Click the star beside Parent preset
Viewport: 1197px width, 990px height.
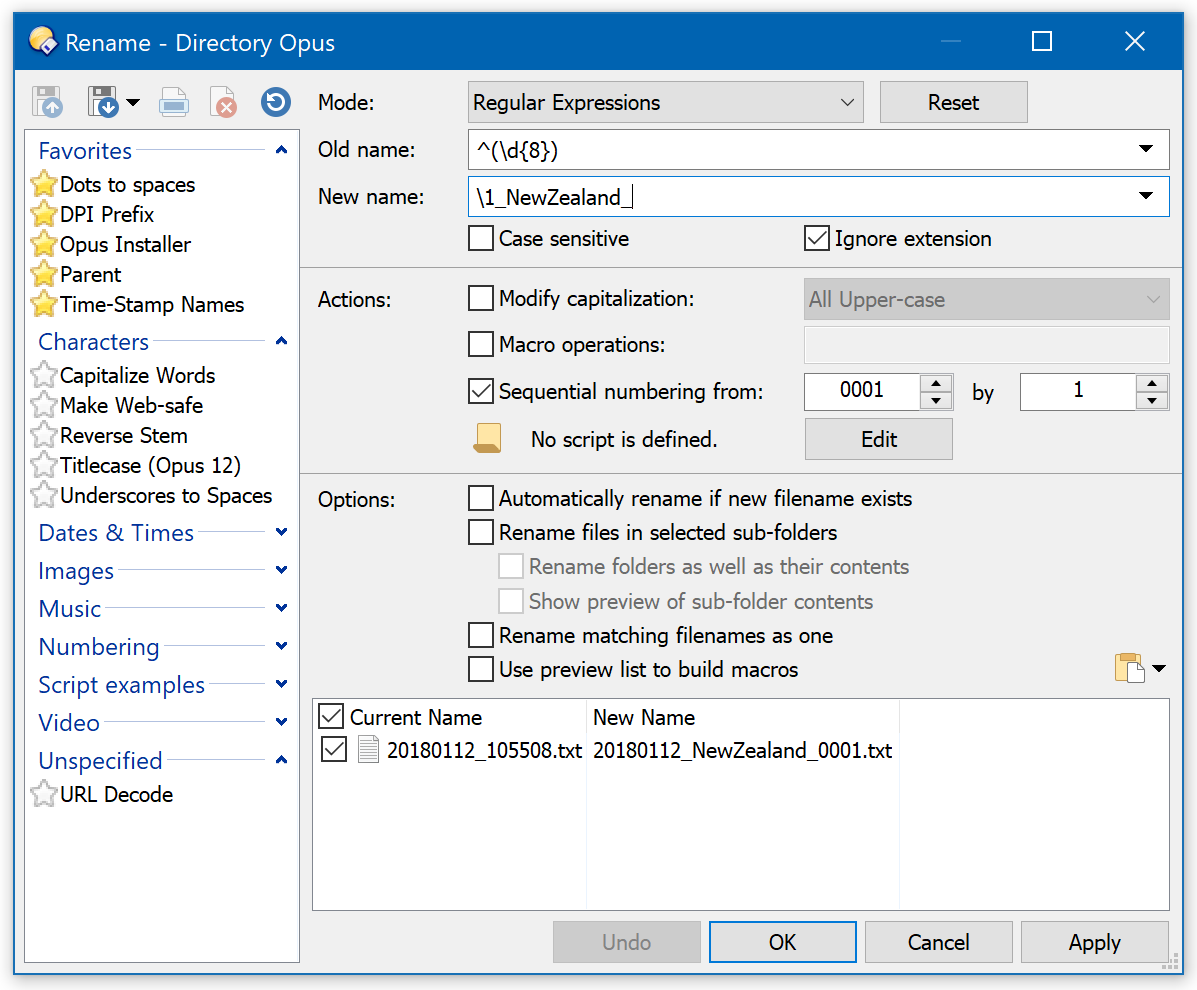tap(44, 274)
